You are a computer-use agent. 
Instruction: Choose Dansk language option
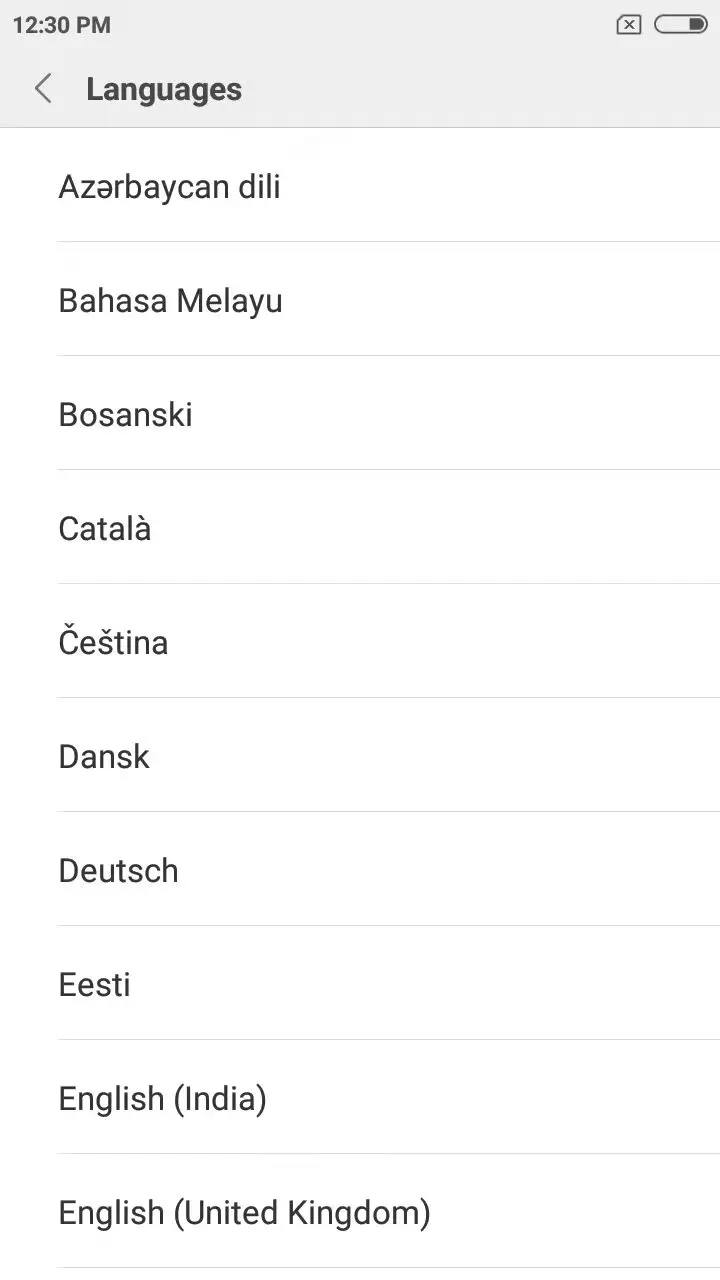click(104, 757)
